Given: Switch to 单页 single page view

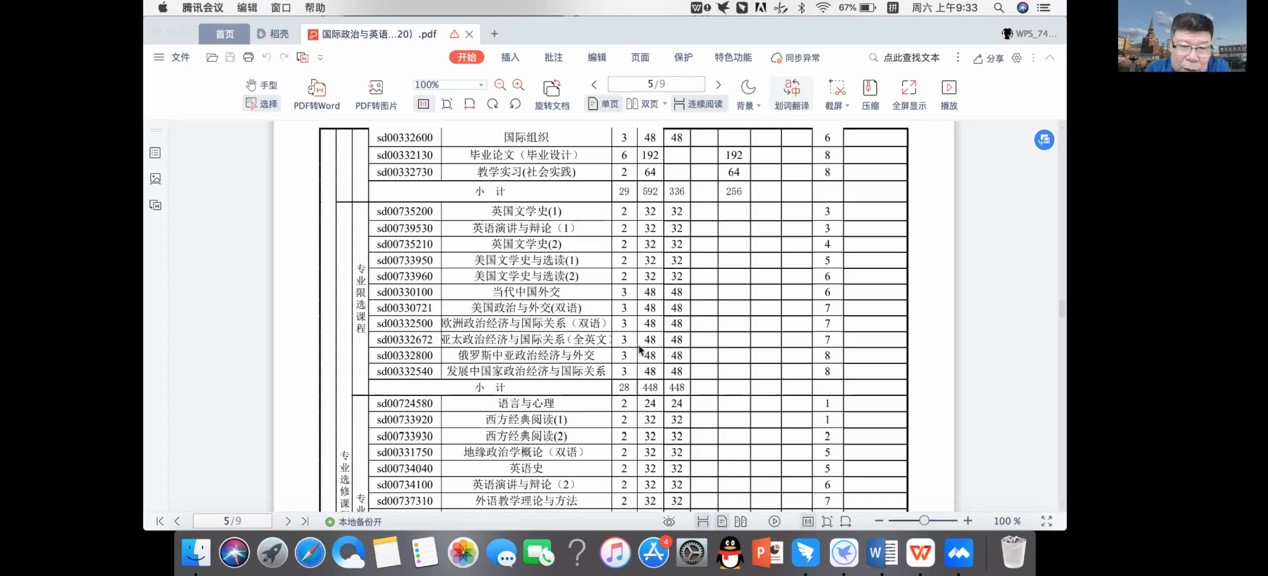Looking at the screenshot, I should tap(603, 104).
